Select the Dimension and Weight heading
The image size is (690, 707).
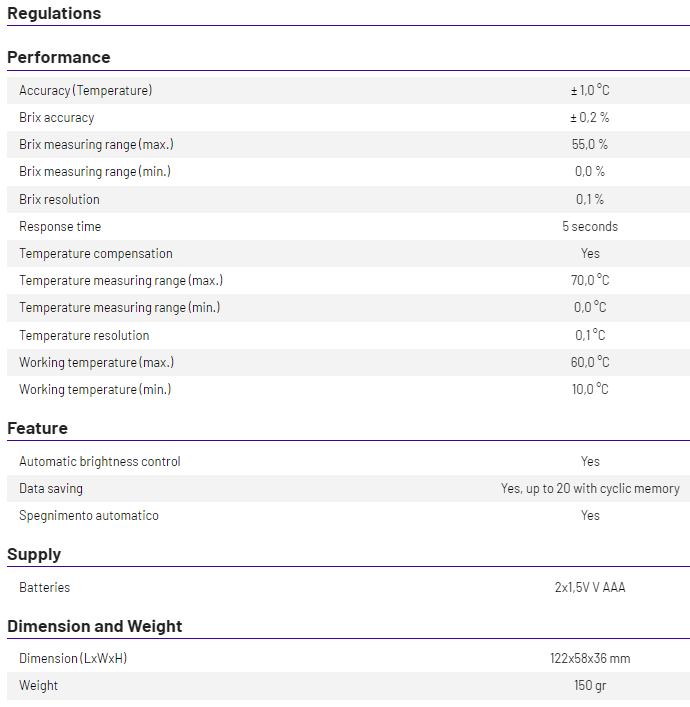pos(95,626)
